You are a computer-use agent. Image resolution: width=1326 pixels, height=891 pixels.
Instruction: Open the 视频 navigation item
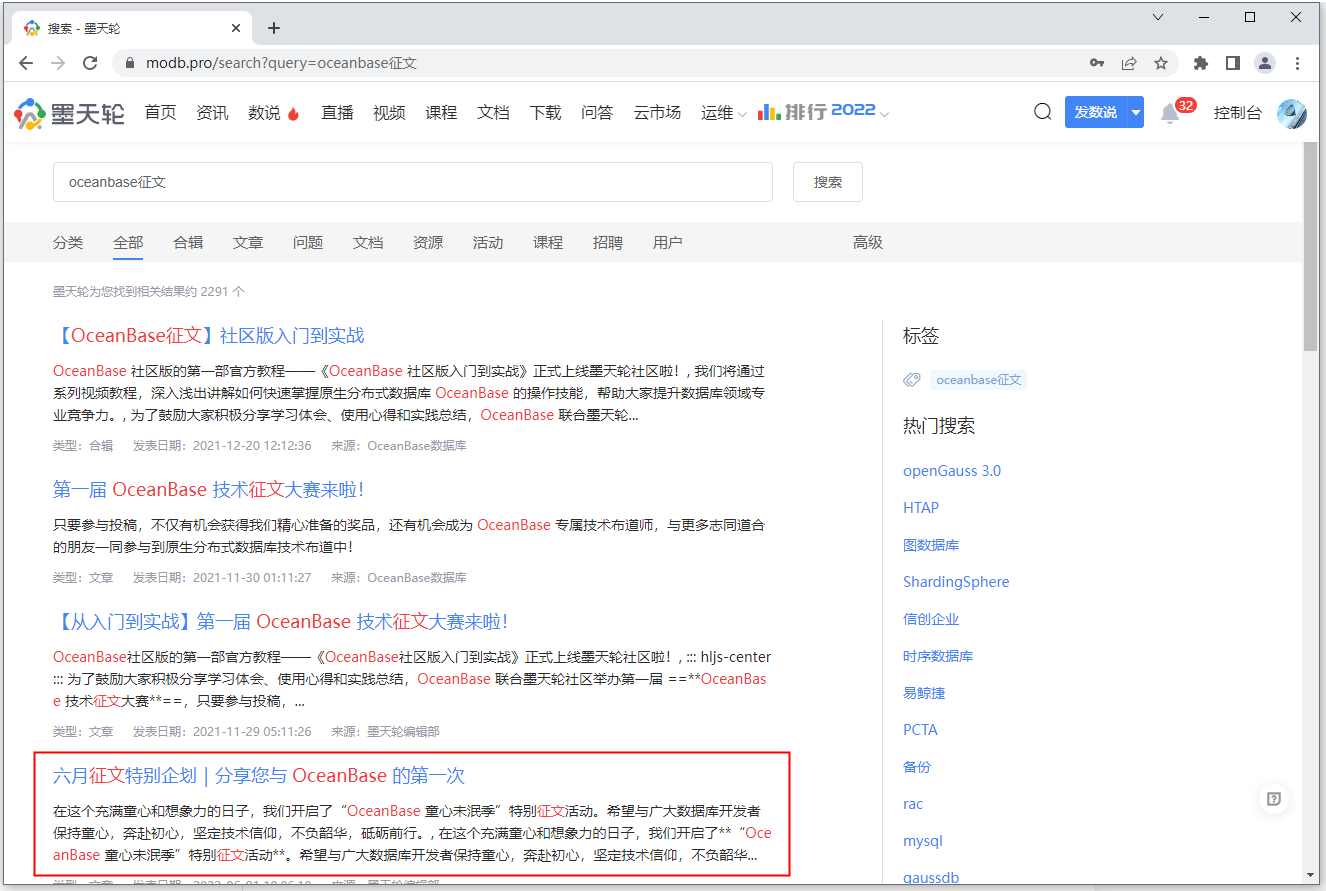point(389,113)
